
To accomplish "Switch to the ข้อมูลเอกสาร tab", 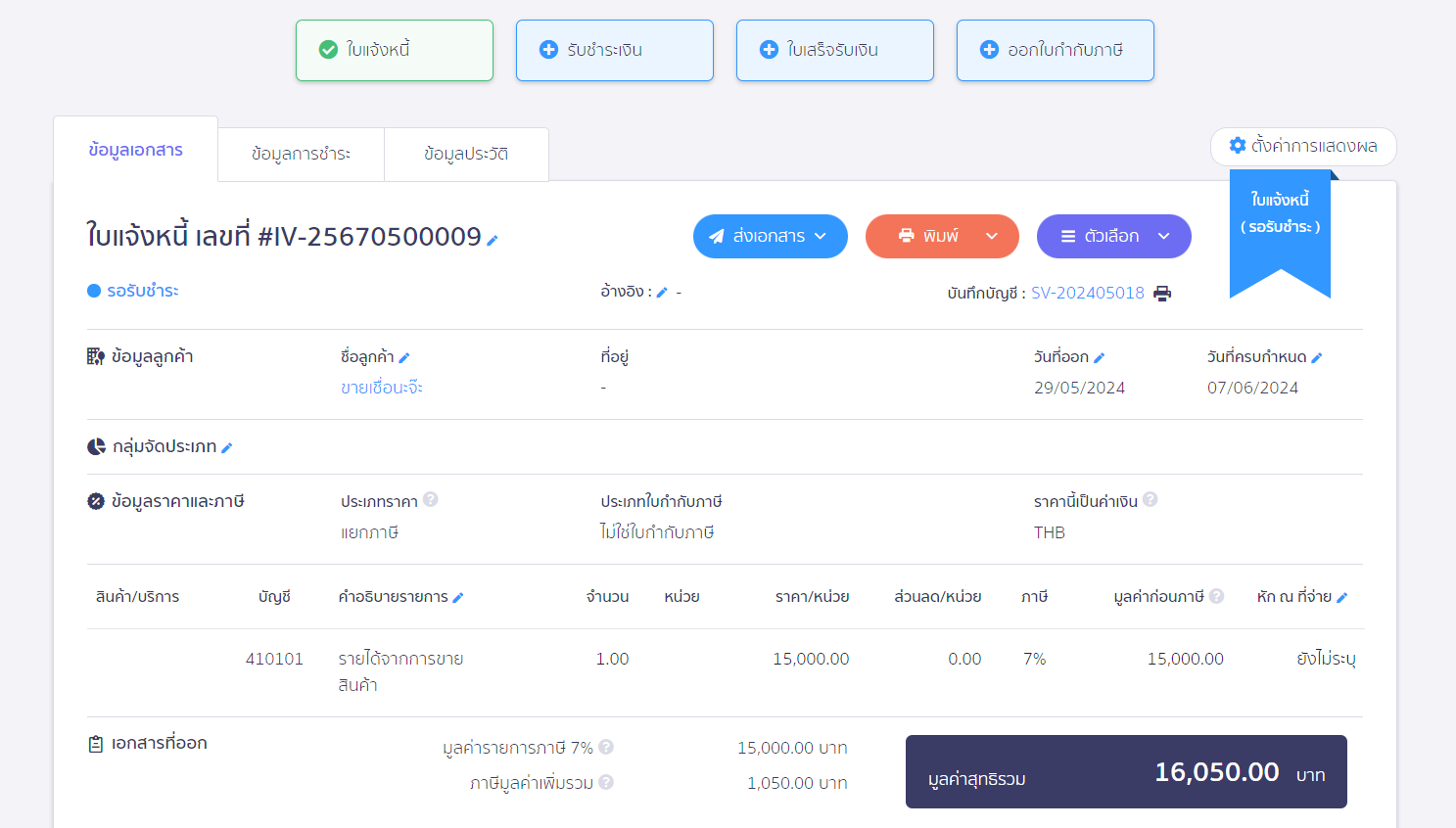I will click(135, 150).
